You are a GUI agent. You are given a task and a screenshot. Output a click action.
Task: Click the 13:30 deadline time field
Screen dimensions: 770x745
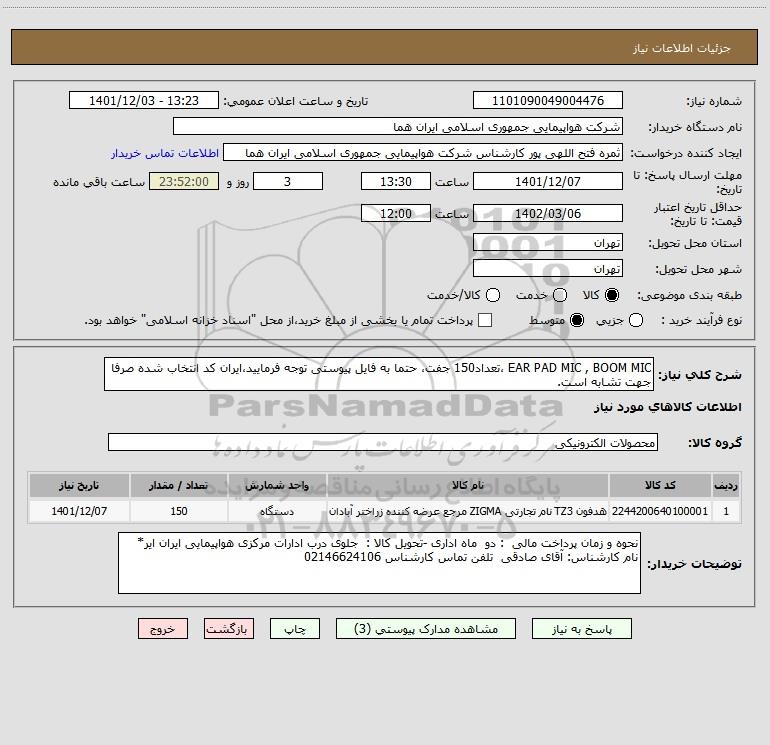click(x=395, y=182)
